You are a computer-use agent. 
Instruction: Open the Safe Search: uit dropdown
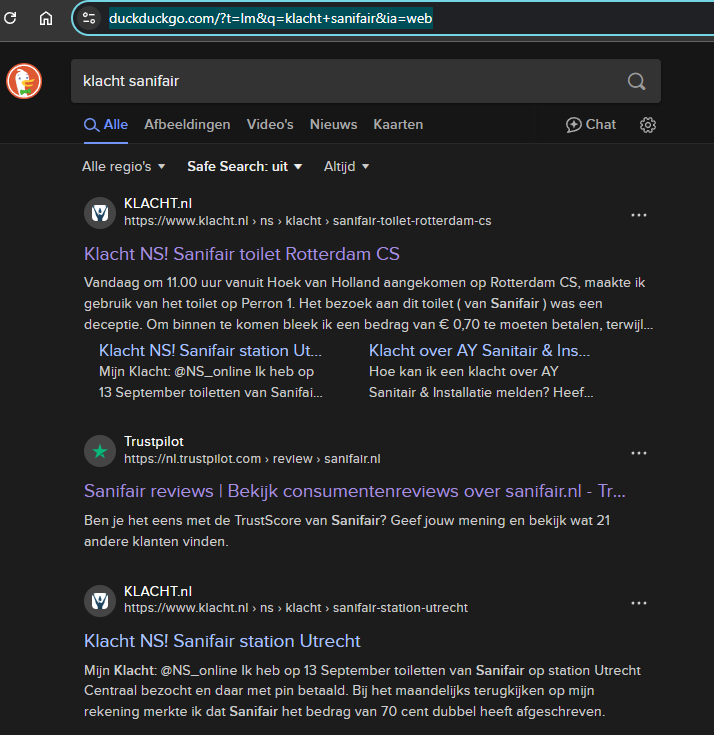(245, 166)
